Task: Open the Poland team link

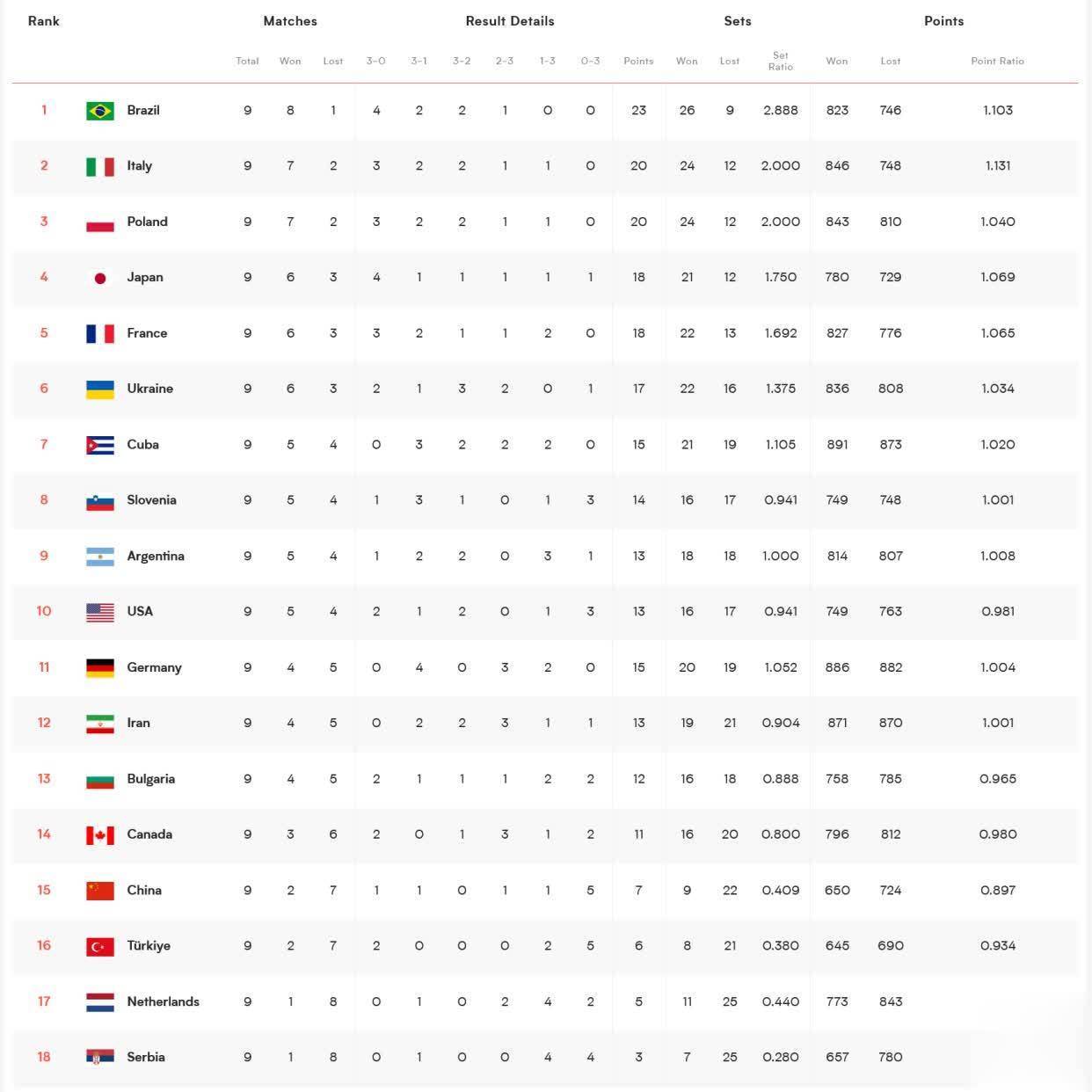Action: pos(147,222)
